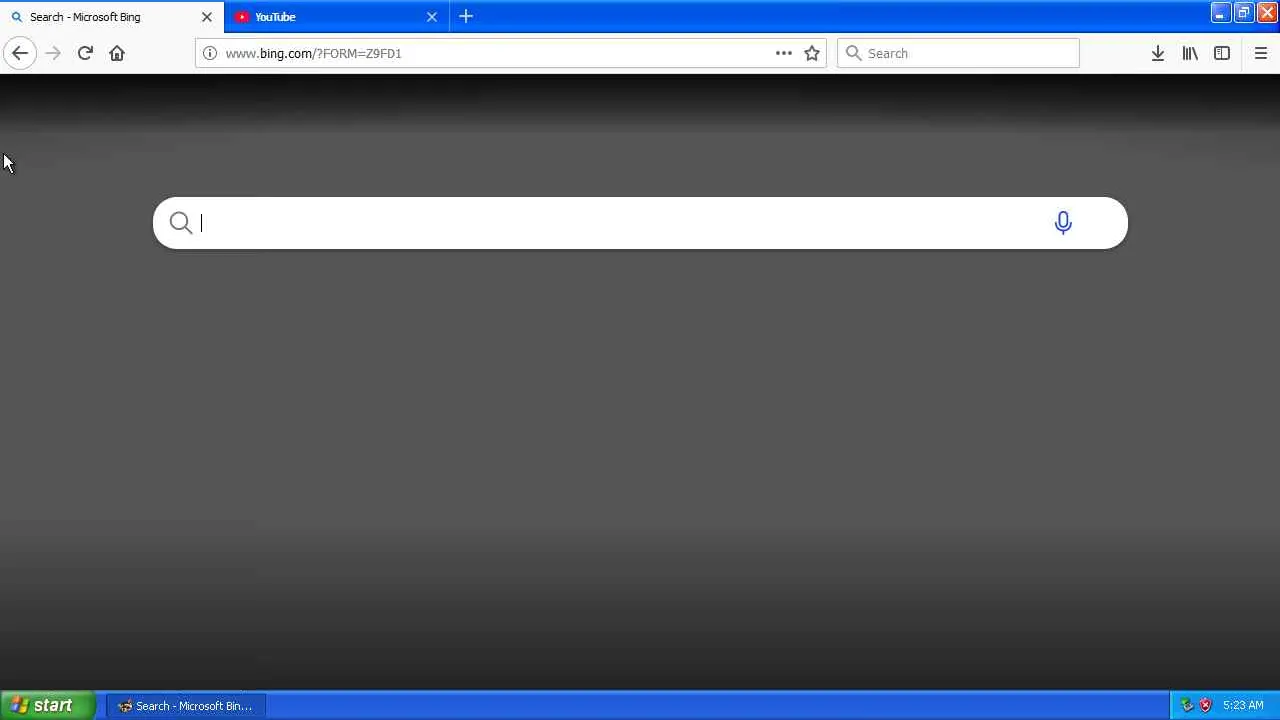Click the 5:23 AM taskbar clock

point(1243,706)
